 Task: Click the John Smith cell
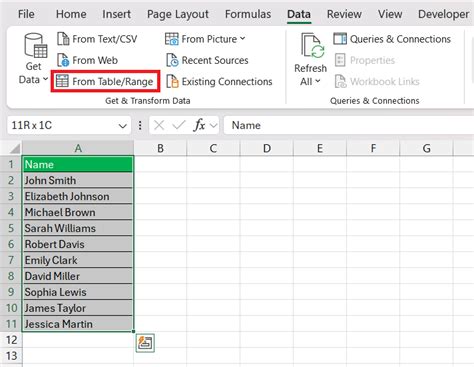[78, 180]
